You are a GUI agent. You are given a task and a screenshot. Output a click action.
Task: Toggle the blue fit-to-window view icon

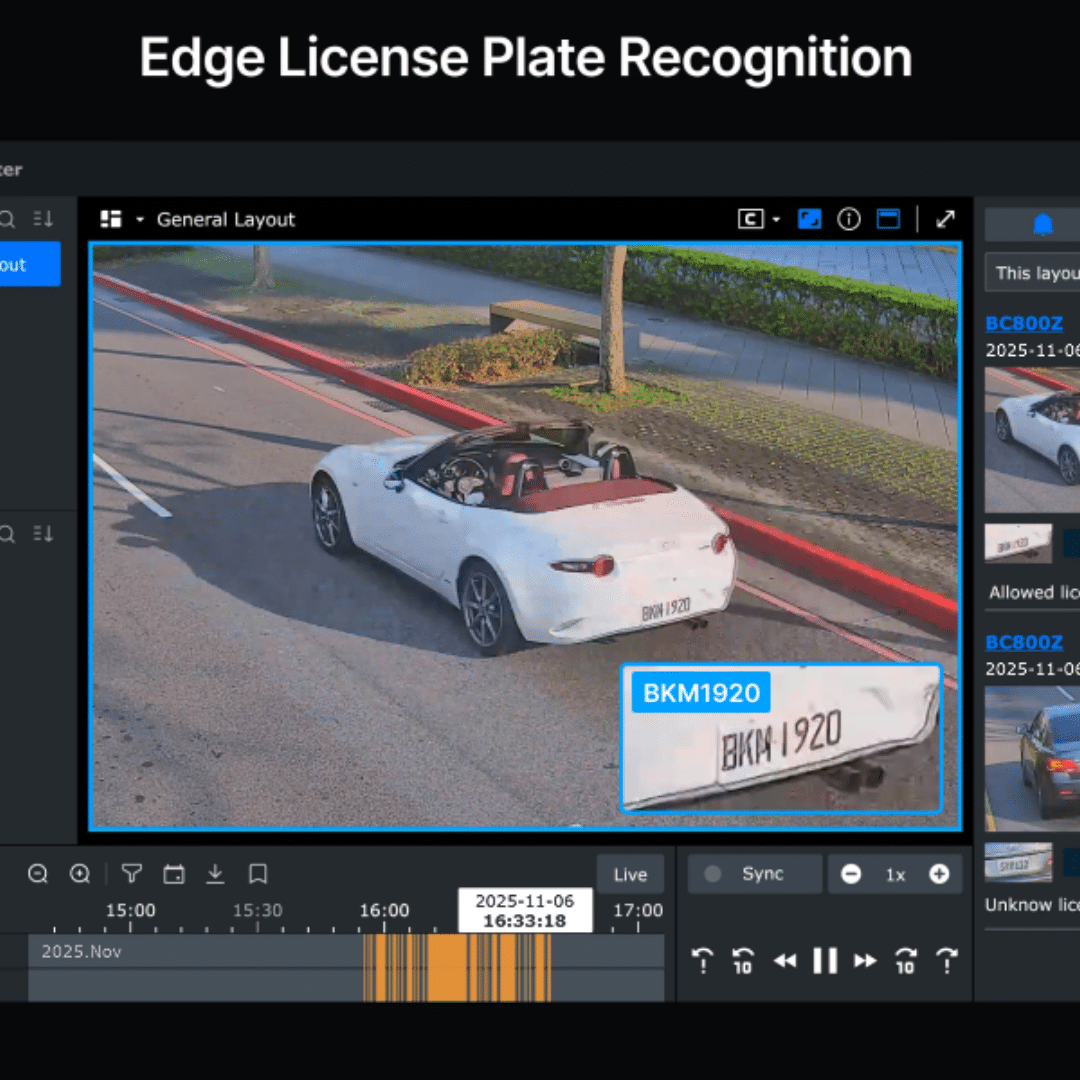809,219
